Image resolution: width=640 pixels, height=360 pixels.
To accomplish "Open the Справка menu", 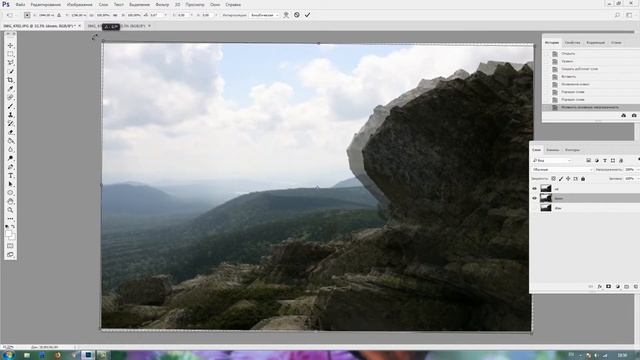I will 233,4.
